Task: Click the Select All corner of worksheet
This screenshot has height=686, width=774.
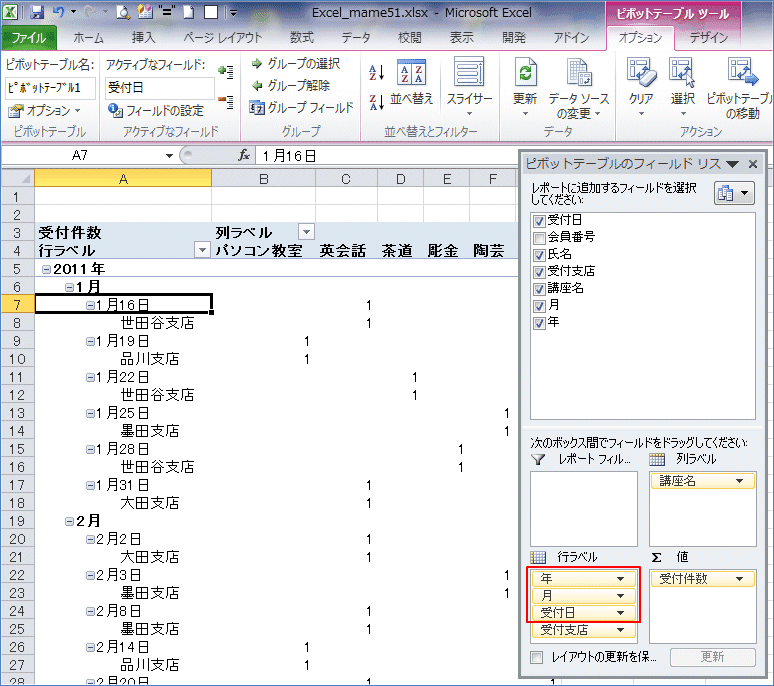Action: (x=18, y=179)
